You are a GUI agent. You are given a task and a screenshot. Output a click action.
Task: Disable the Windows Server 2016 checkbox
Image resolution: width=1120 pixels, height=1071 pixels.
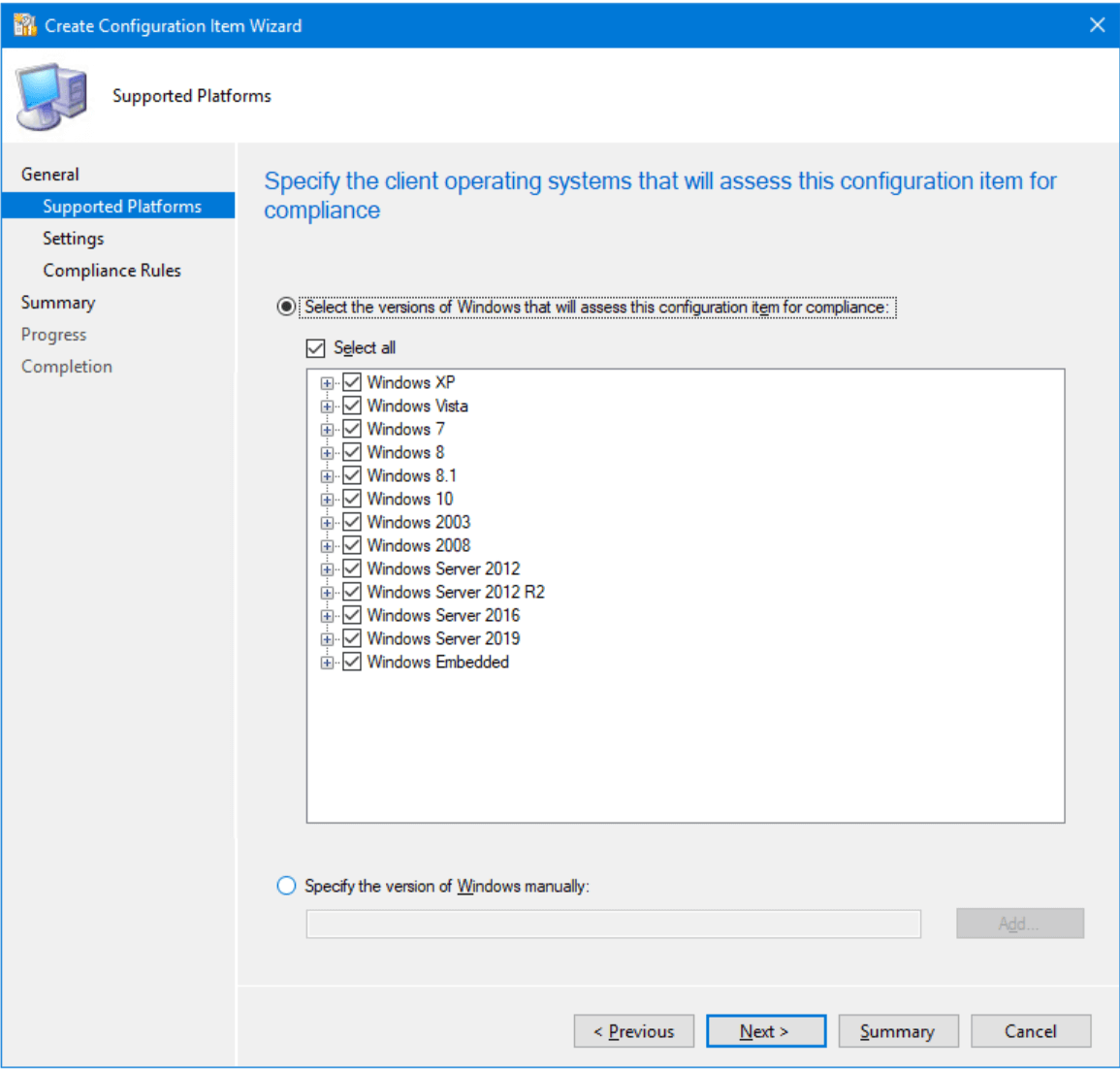pyautogui.click(x=351, y=615)
